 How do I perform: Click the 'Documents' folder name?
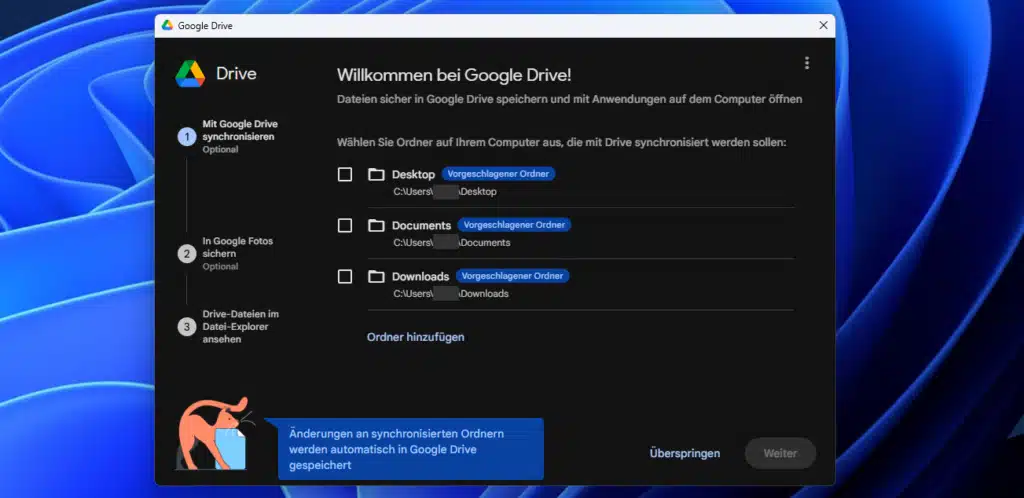point(421,225)
